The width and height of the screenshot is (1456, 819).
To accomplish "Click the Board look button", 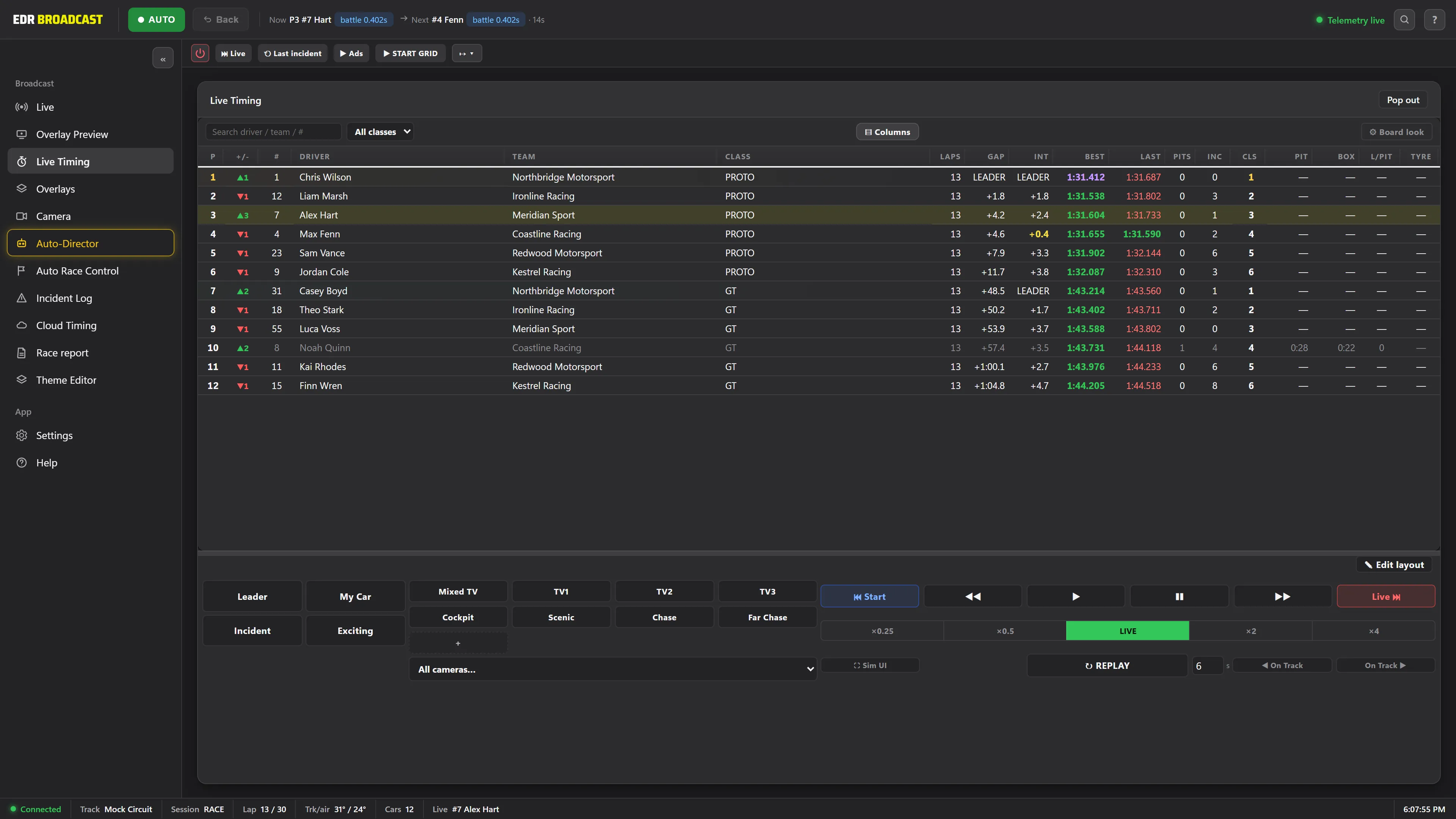I will 1396,132.
